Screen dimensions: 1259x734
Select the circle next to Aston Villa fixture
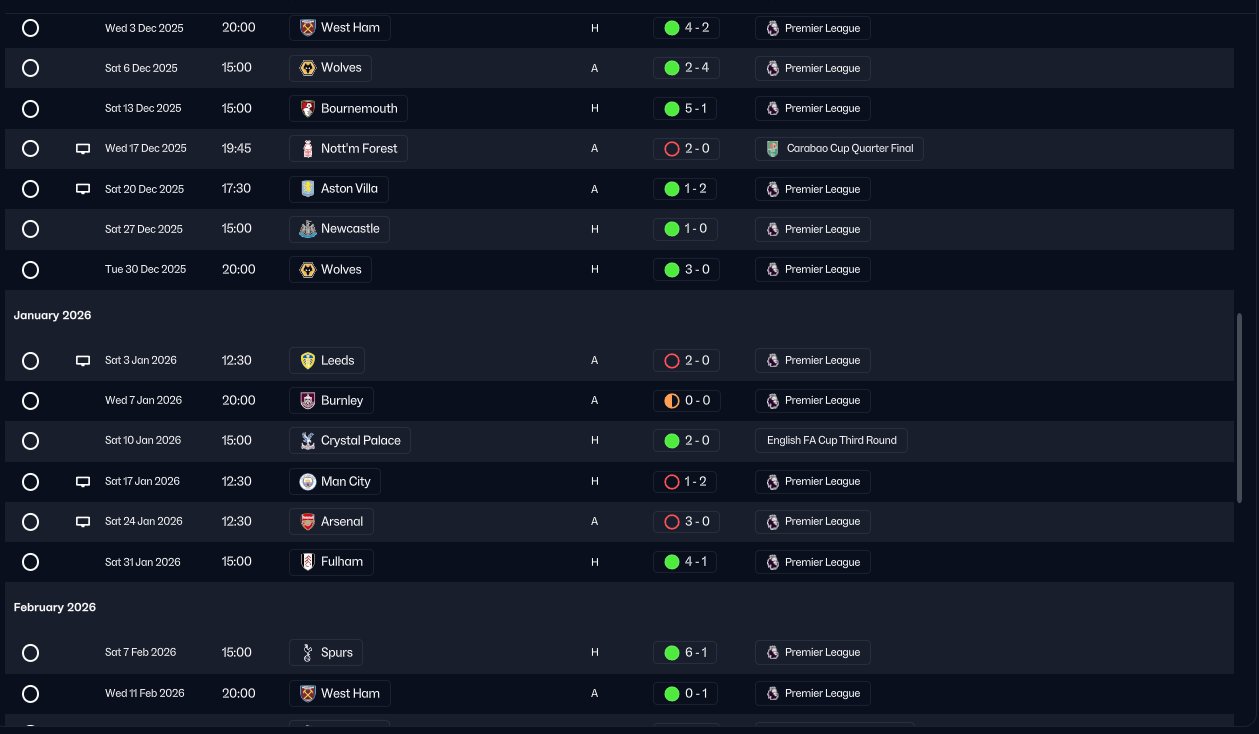(30, 189)
